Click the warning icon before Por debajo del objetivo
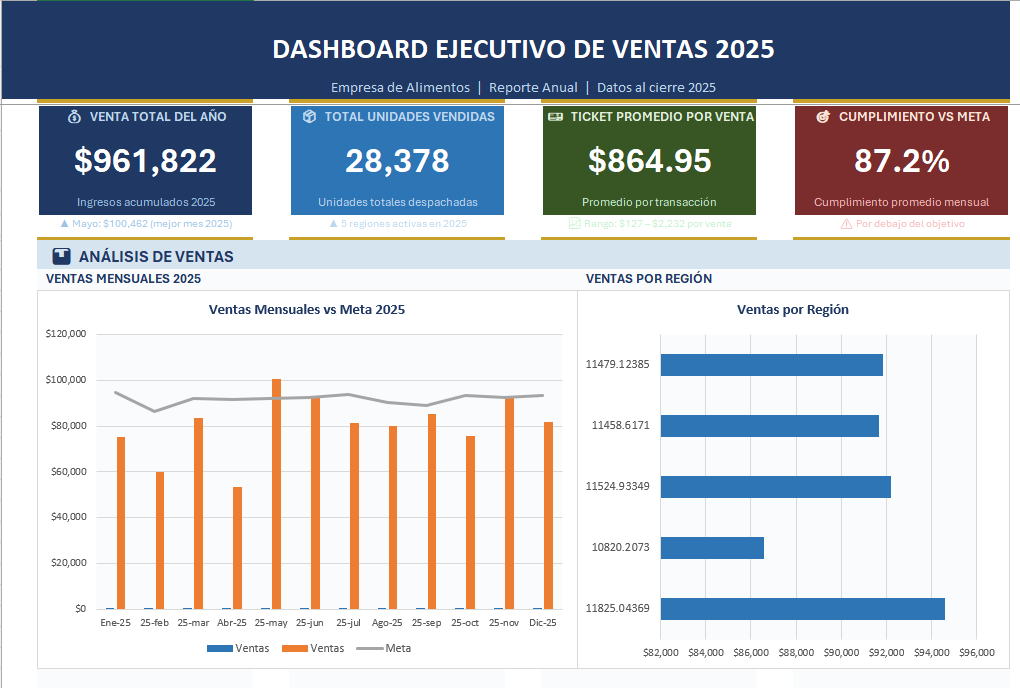Image resolution: width=1020 pixels, height=688 pixels. click(846, 224)
